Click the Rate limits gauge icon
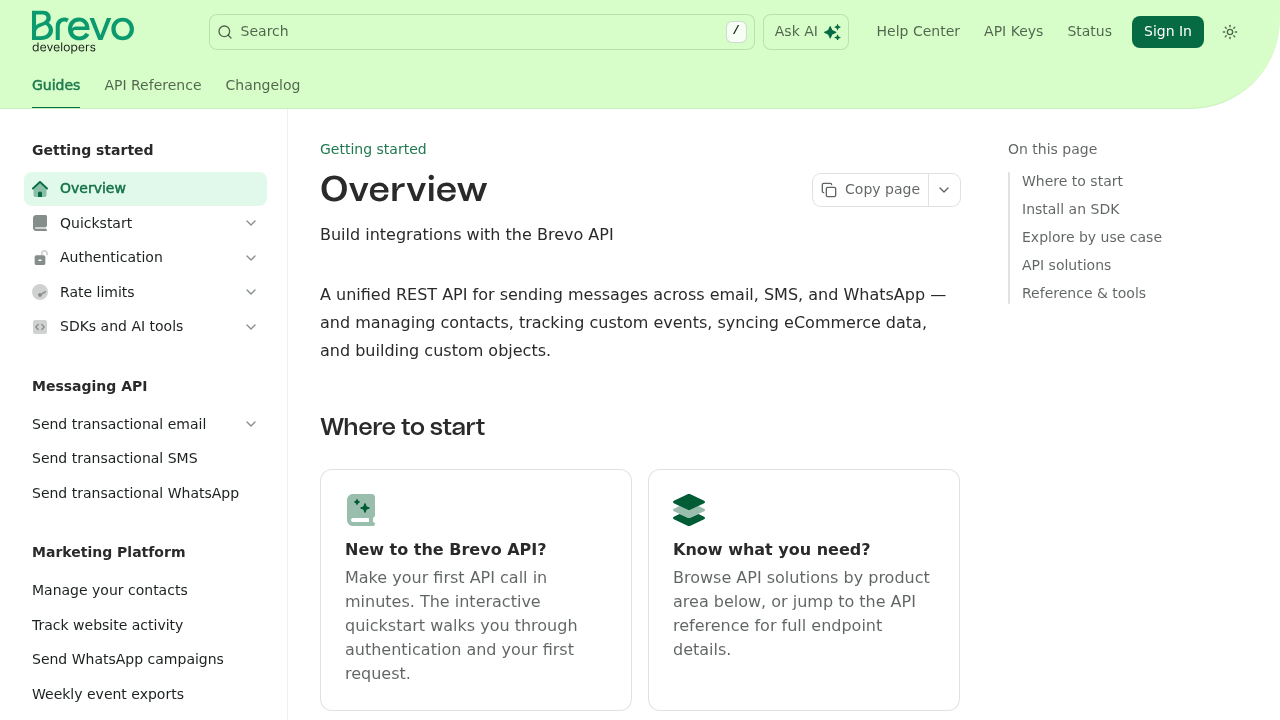This screenshot has height=720, width=1280. point(40,292)
